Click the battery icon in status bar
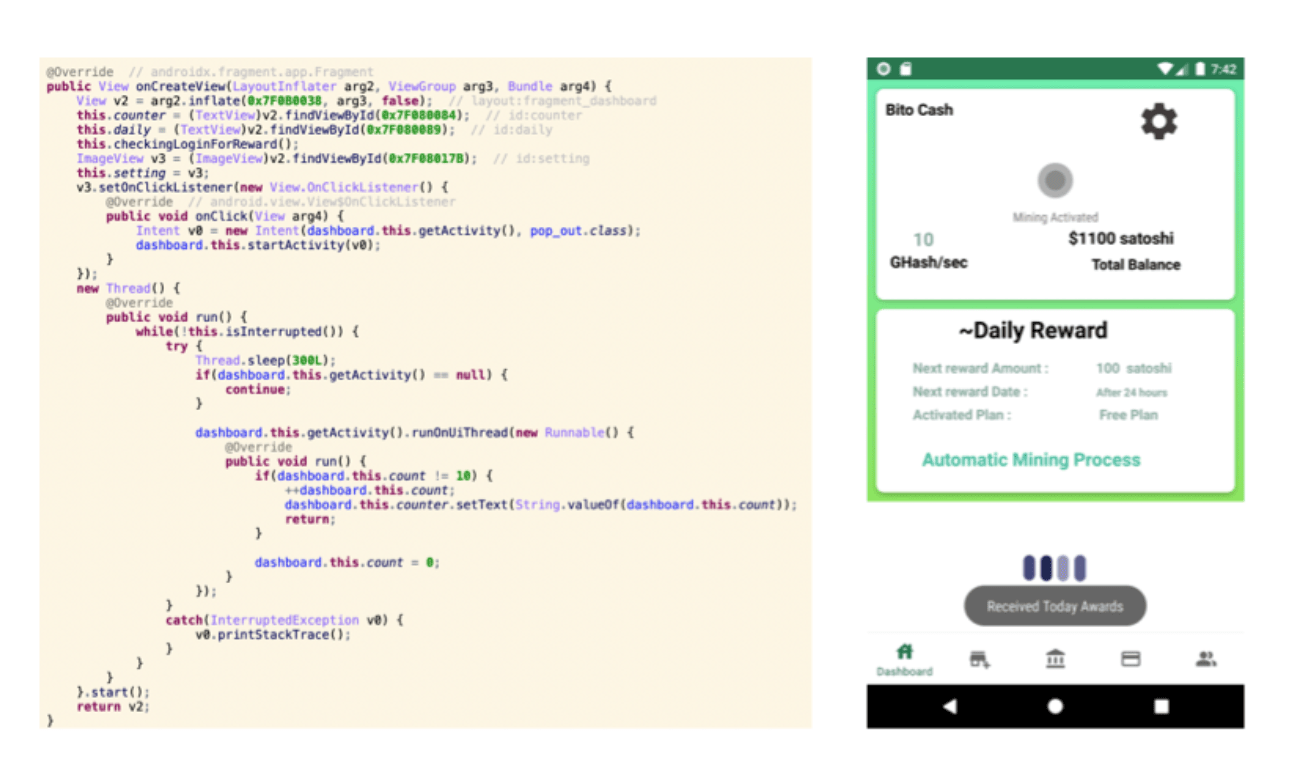Viewport: 1299px width, 777px height. [1199, 69]
